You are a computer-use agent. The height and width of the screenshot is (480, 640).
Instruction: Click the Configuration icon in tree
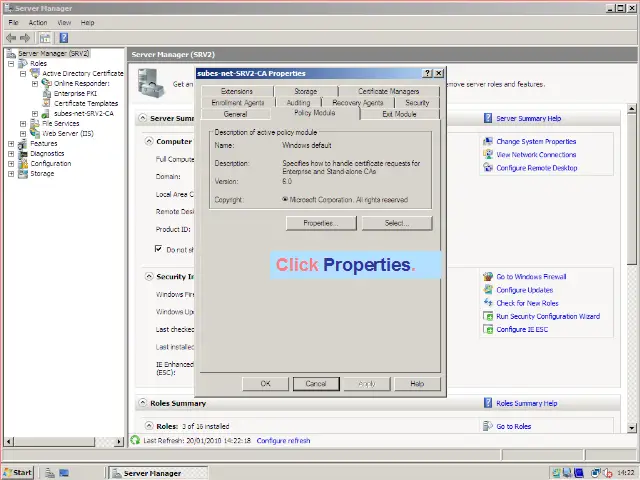tap(23, 163)
